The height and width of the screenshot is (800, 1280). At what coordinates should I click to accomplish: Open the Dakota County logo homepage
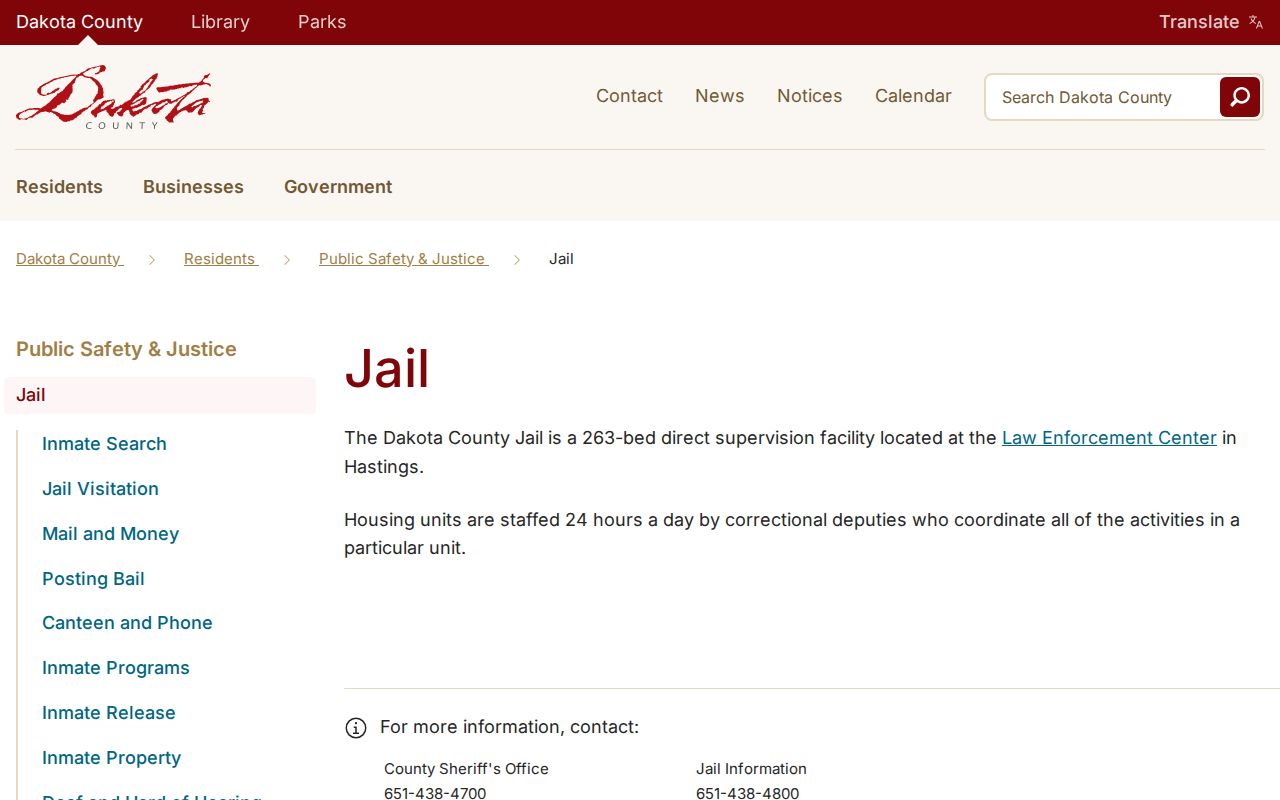point(113,97)
